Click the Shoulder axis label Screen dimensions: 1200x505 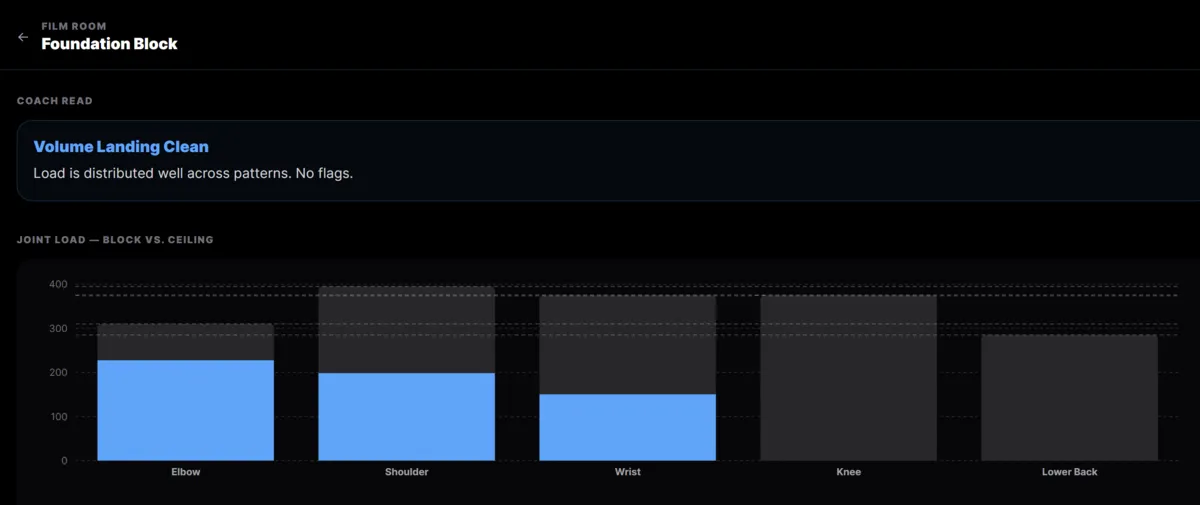pyautogui.click(x=406, y=472)
